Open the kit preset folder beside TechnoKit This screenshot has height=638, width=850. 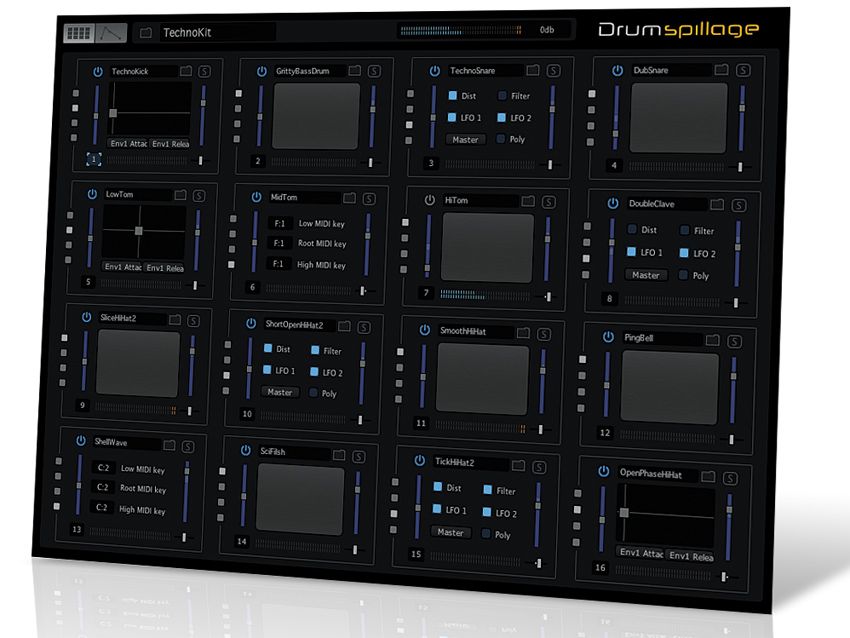point(147,30)
